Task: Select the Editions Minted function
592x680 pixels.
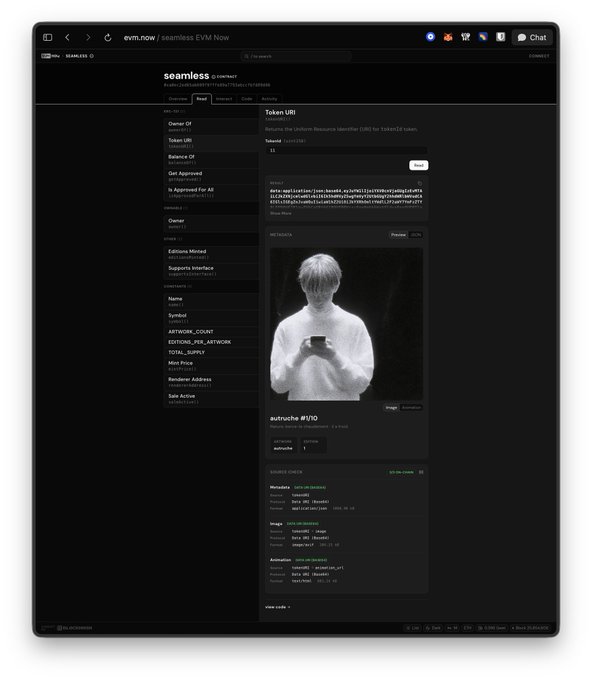Action: coord(211,254)
